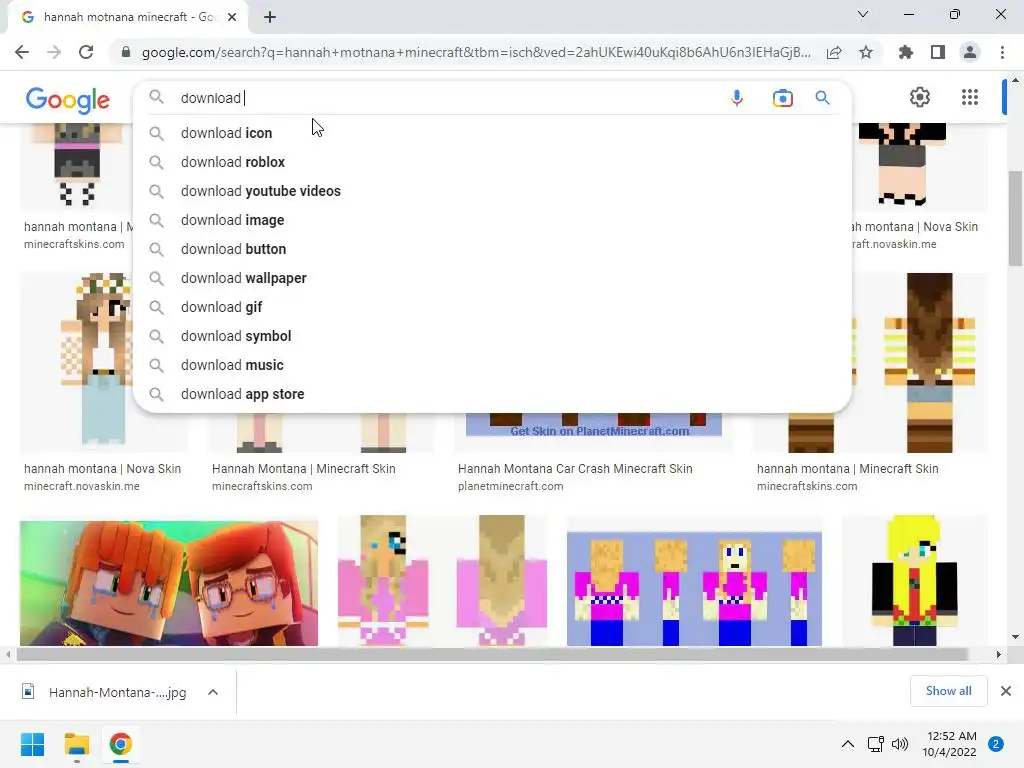Image resolution: width=1024 pixels, height=768 pixels.
Task: View site information lock icon
Action: [126, 52]
